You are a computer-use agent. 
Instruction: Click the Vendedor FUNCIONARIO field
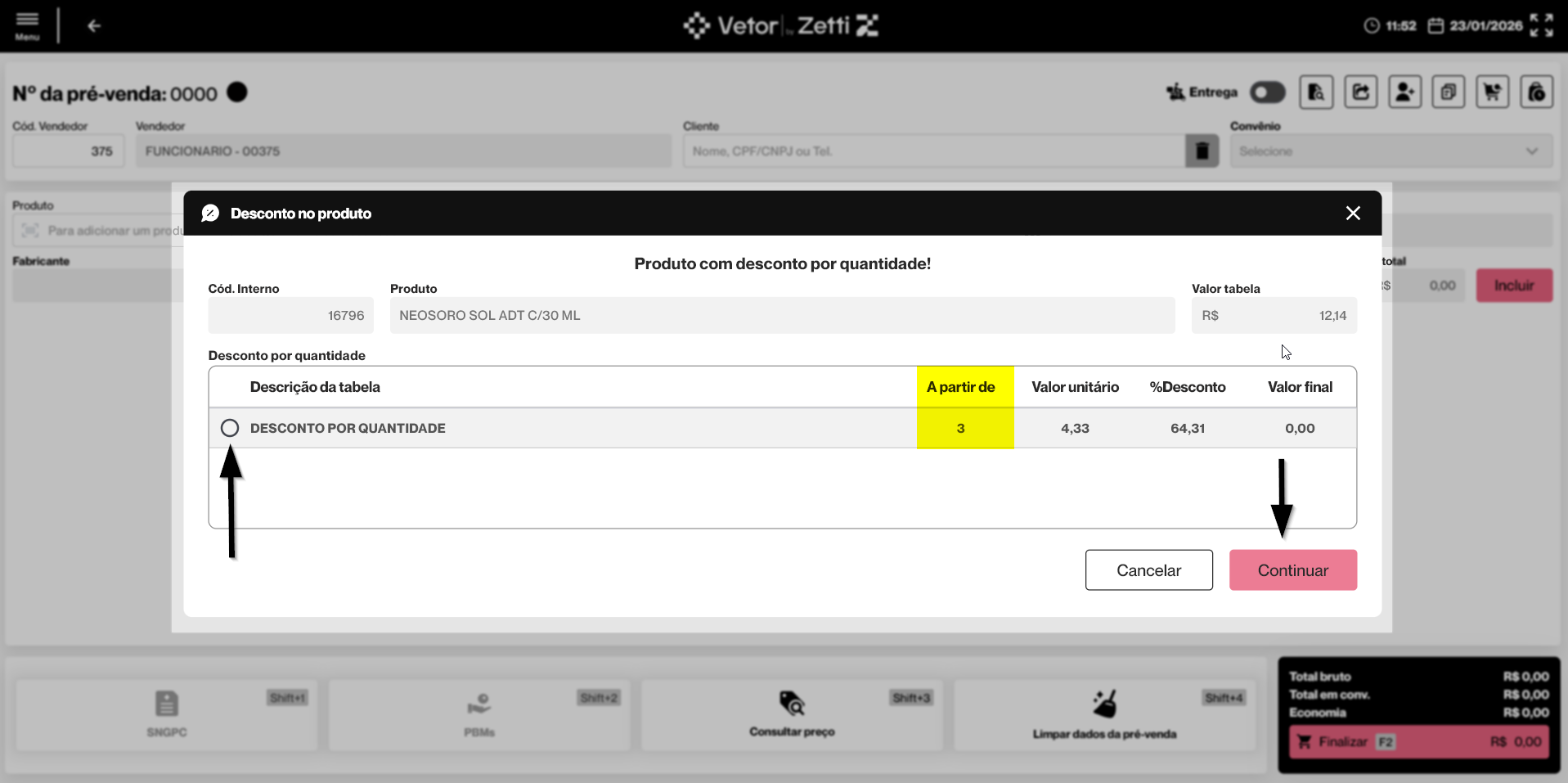pyautogui.click(x=403, y=151)
